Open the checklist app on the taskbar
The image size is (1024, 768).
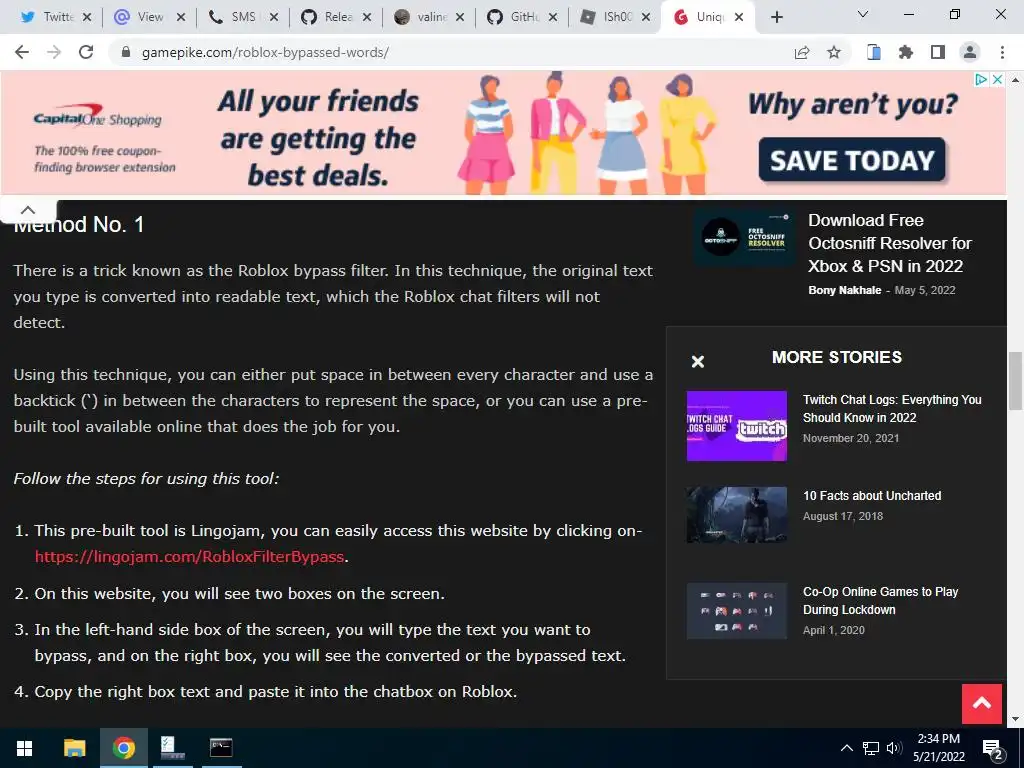[x=172, y=748]
